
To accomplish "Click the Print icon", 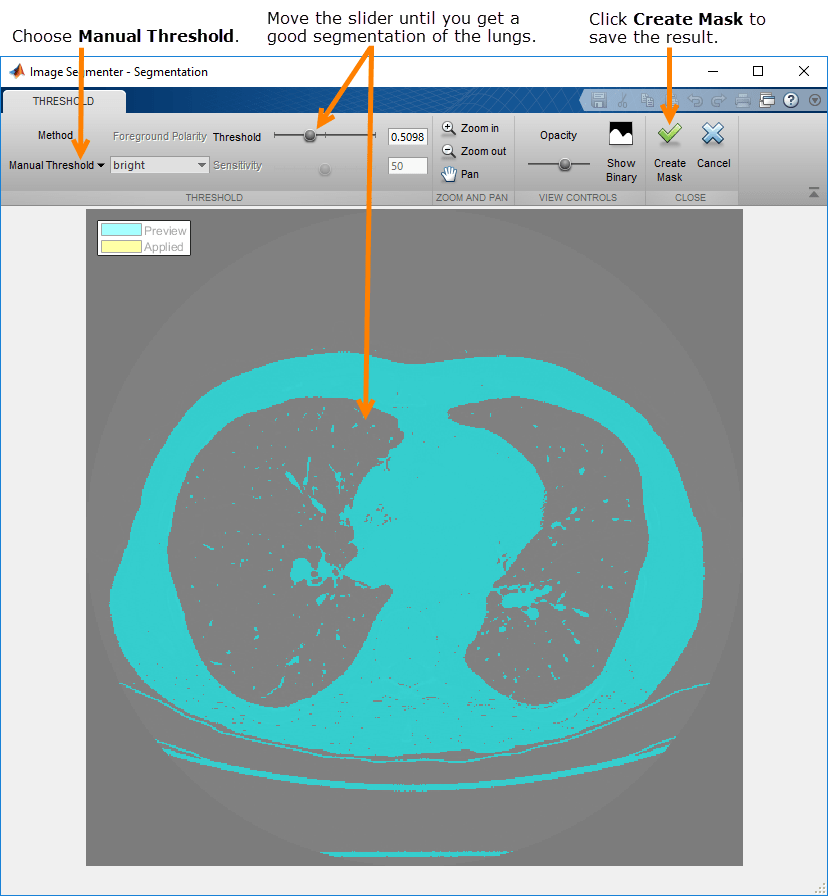I will point(742,101).
